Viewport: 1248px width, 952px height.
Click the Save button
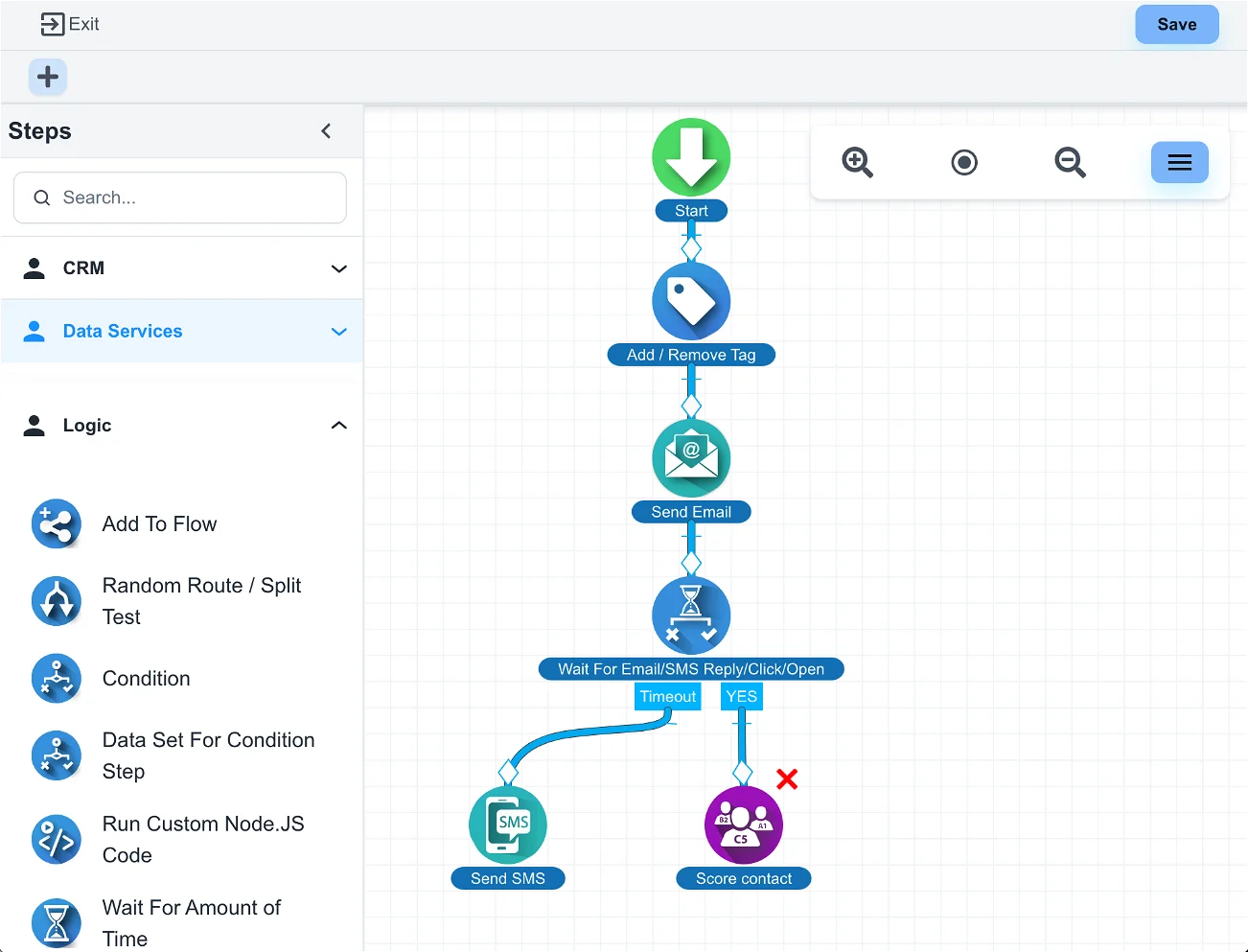1176,25
